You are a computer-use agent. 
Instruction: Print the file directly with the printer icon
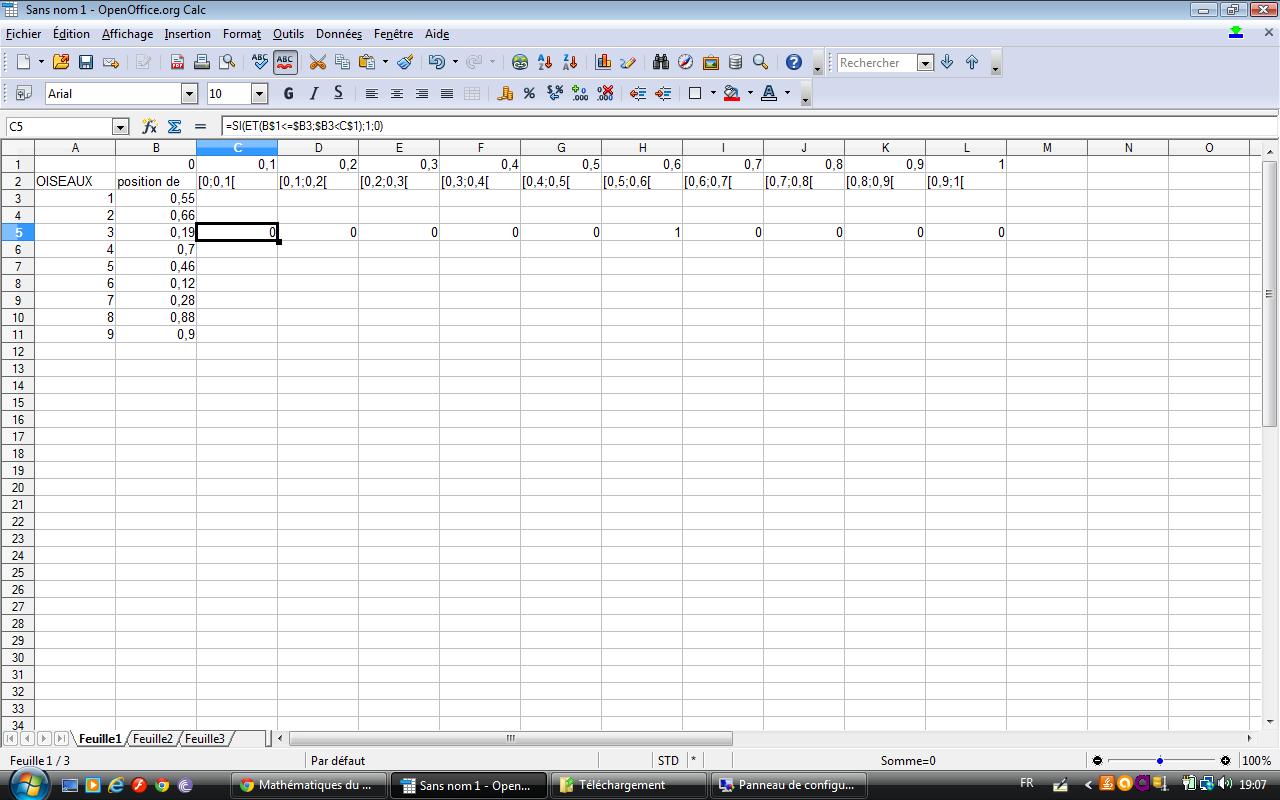(x=202, y=62)
